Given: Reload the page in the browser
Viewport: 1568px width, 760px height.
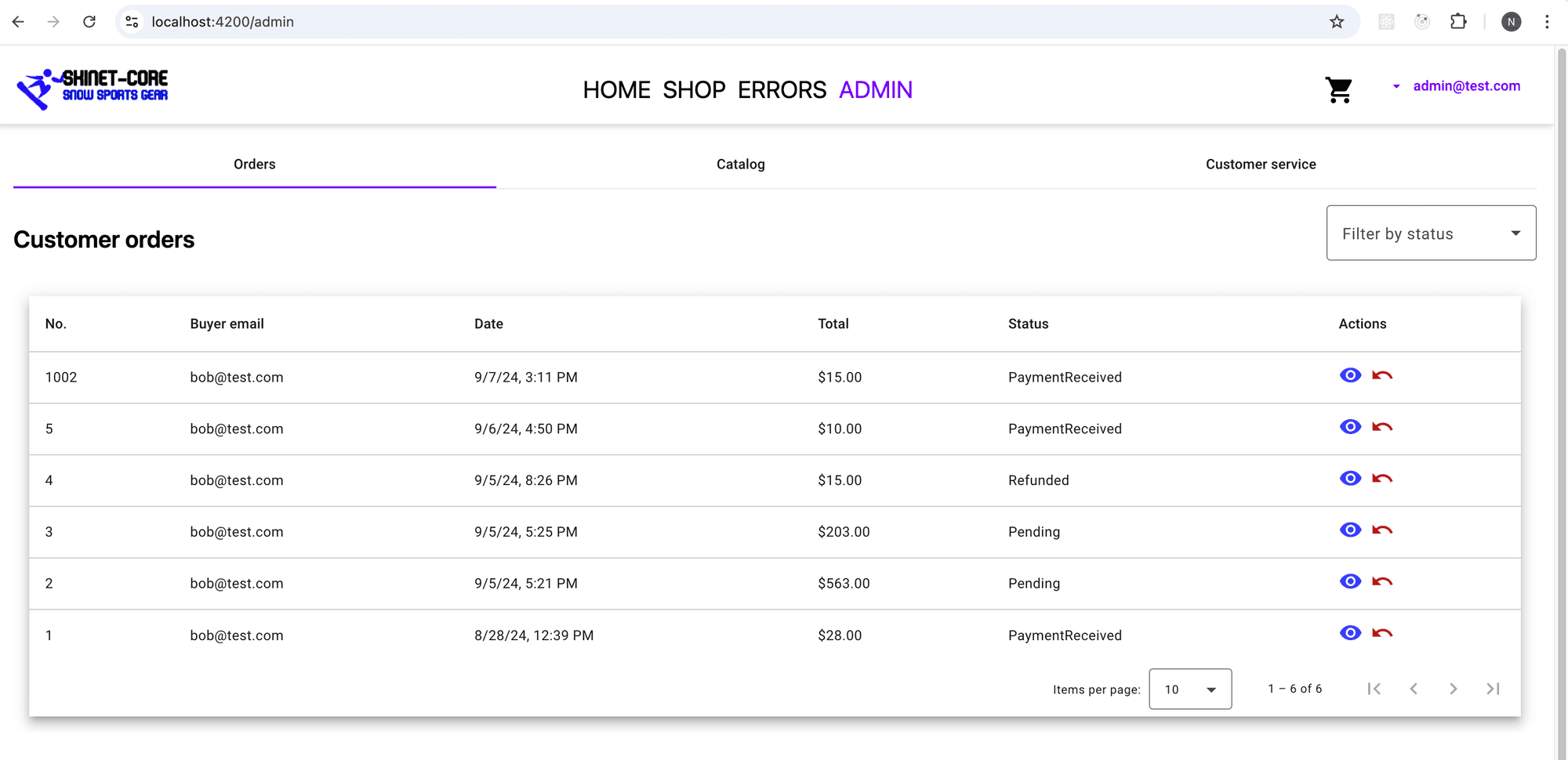Looking at the screenshot, I should (89, 22).
